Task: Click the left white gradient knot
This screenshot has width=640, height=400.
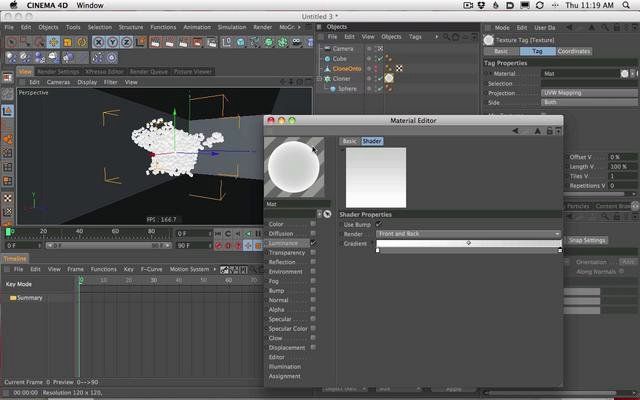Action: 378,250
